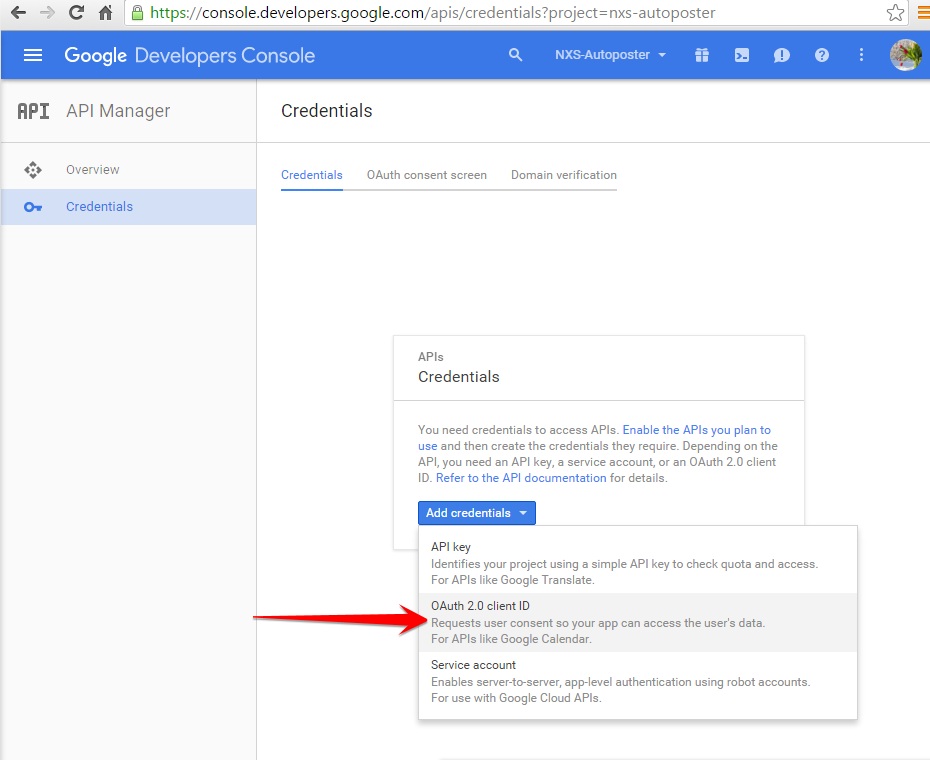Click the Credentials key icon in sidebar

click(x=33, y=207)
